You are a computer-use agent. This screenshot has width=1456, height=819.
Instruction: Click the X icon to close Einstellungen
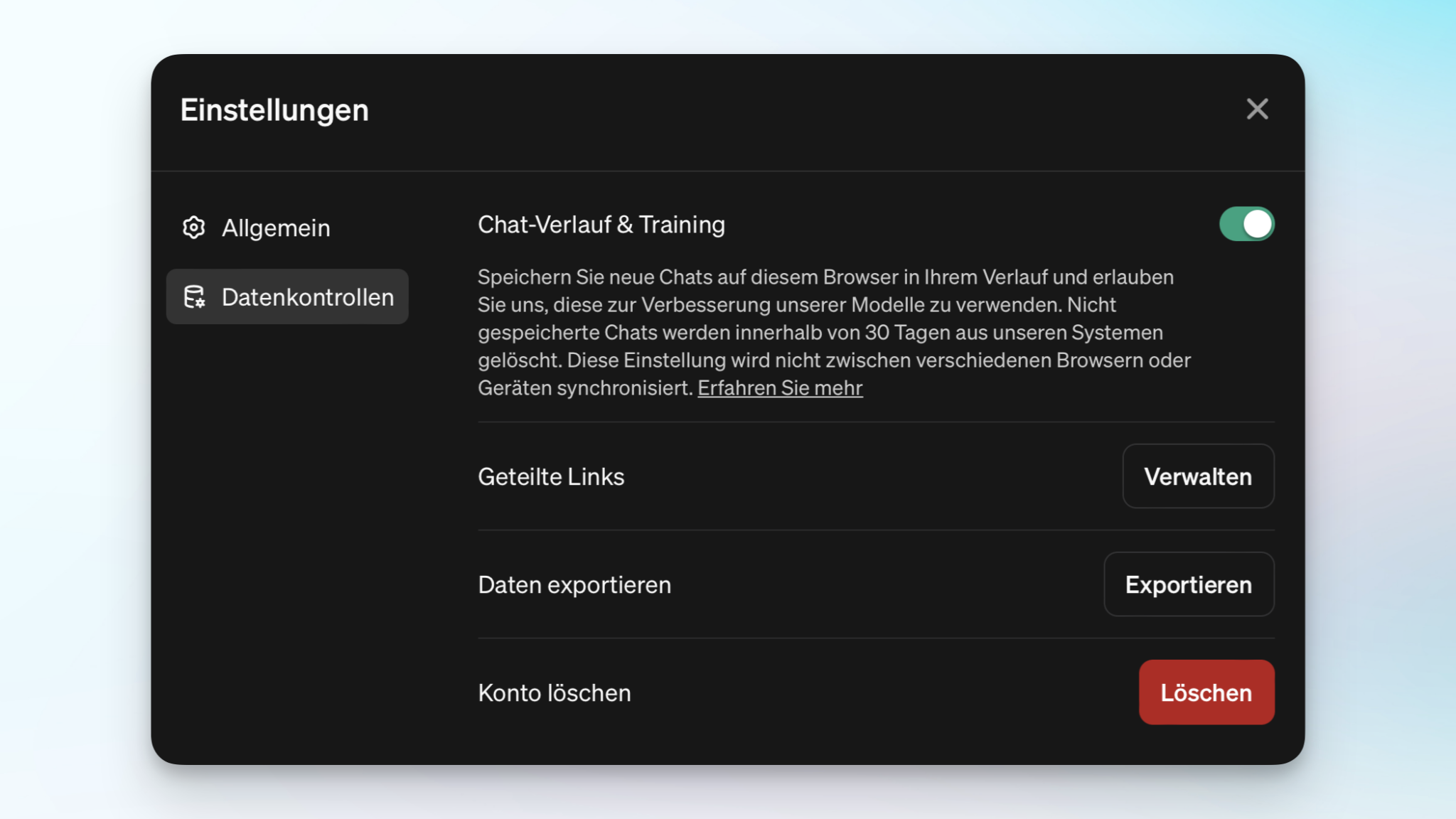[1257, 109]
